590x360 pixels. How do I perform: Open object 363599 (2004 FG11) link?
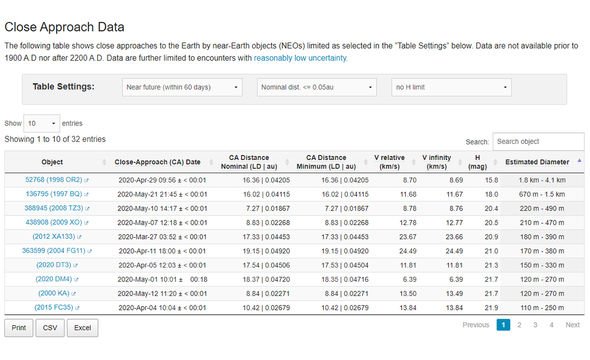click(54, 251)
